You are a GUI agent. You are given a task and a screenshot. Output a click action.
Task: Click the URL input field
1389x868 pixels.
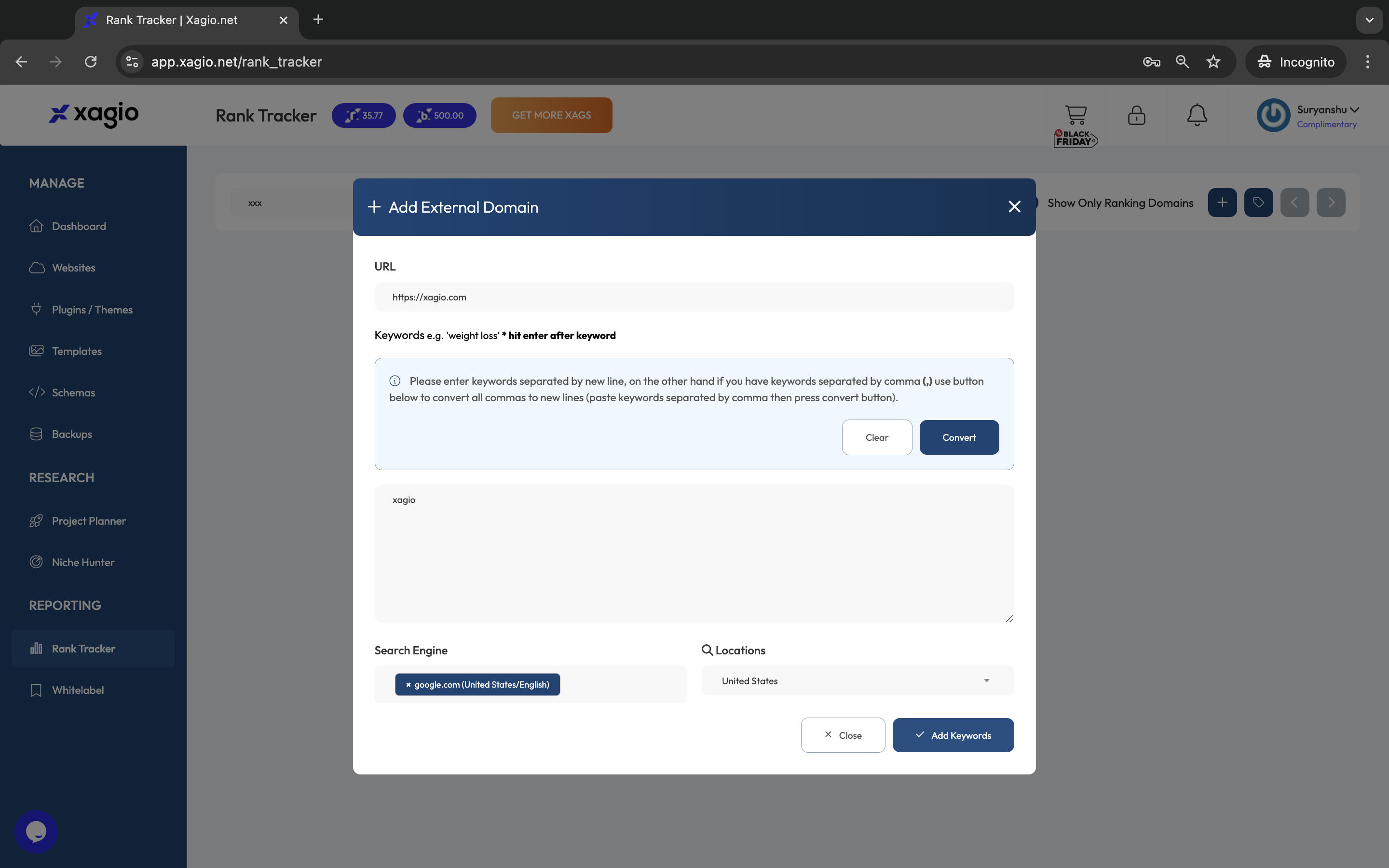(694, 297)
